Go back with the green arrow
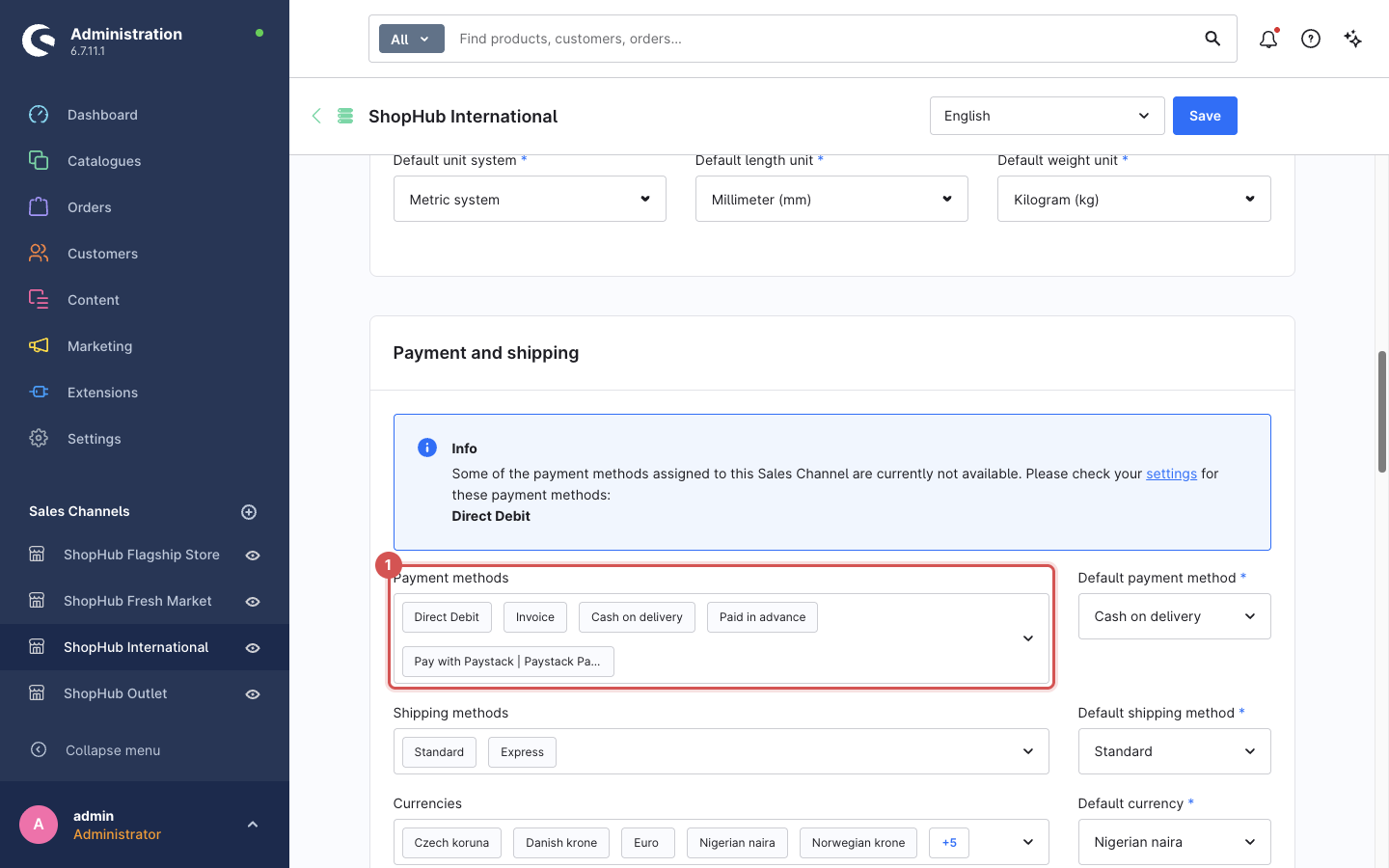Screen dimensions: 1389x868 pyautogui.click(x=316, y=116)
